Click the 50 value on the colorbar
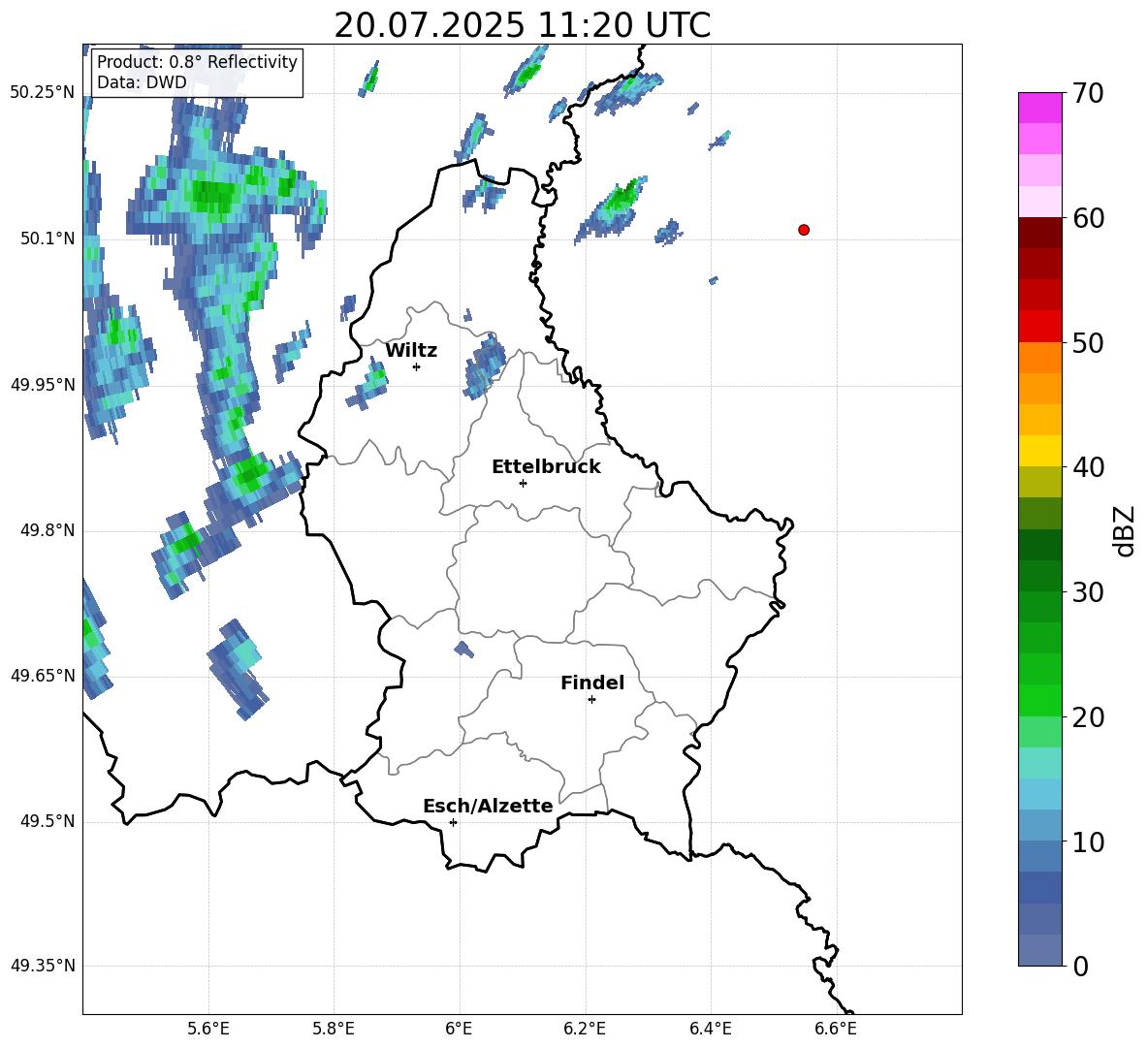This screenshot has width=1148, height=1048. tap(1088, 342)
